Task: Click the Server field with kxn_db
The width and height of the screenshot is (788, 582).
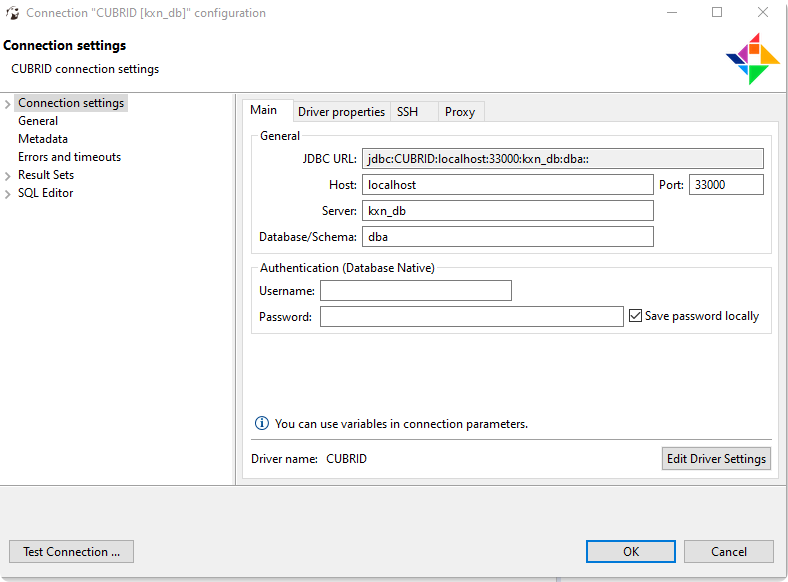Action: coord(508,211)
